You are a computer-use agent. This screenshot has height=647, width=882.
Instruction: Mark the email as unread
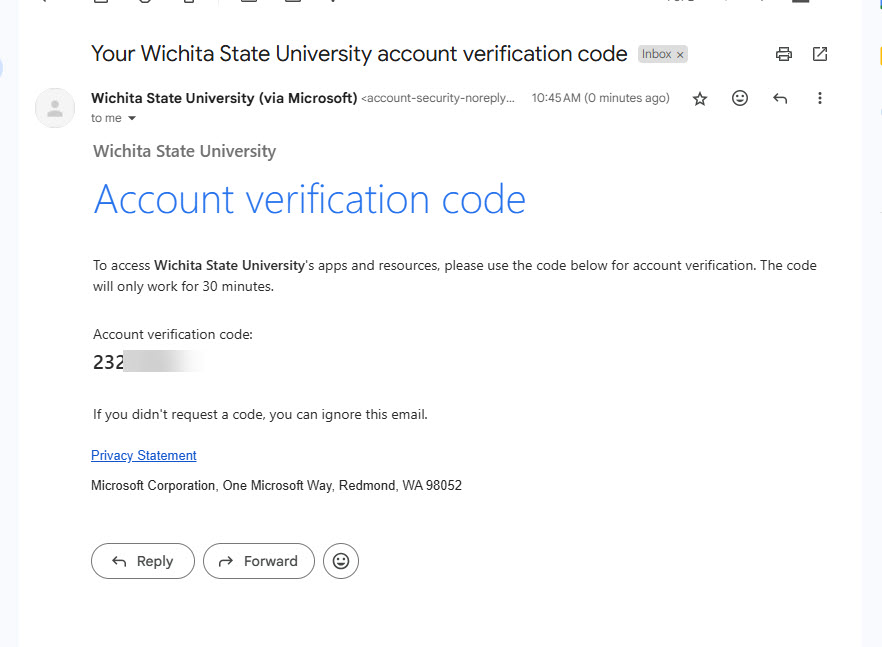click(x=248, y=3)
